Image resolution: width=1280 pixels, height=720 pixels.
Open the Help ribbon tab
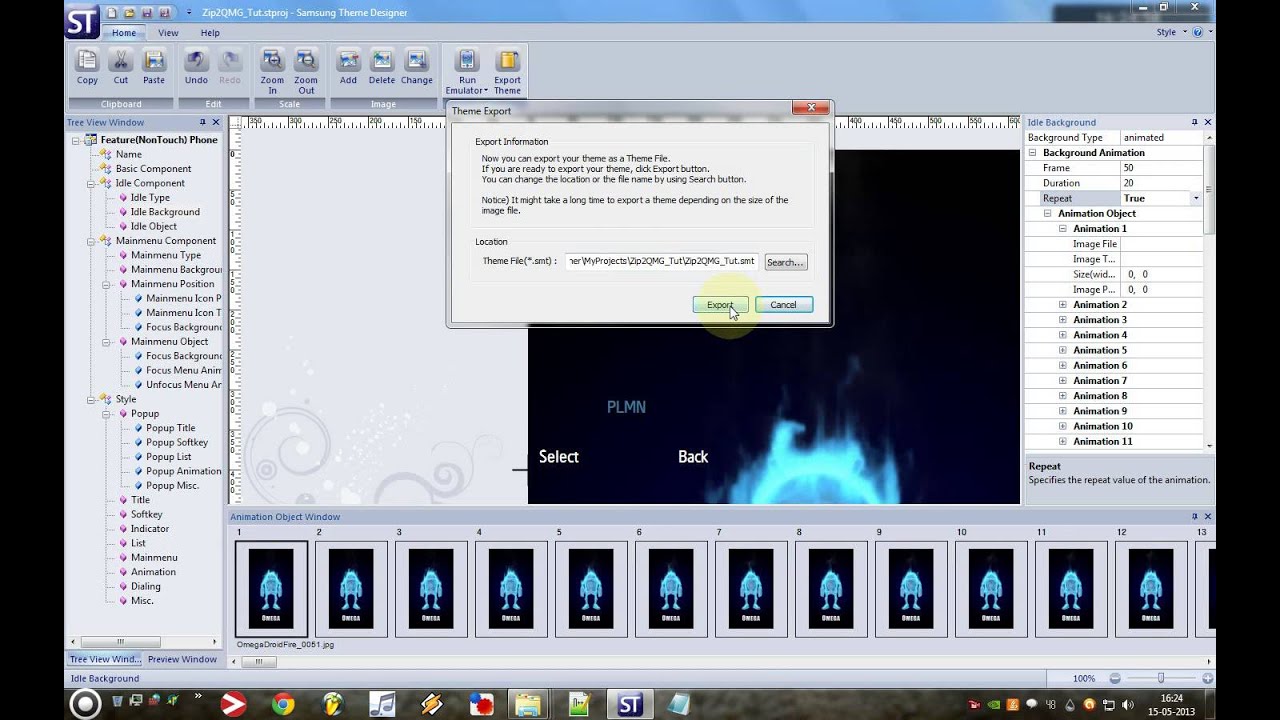[210, 33]
